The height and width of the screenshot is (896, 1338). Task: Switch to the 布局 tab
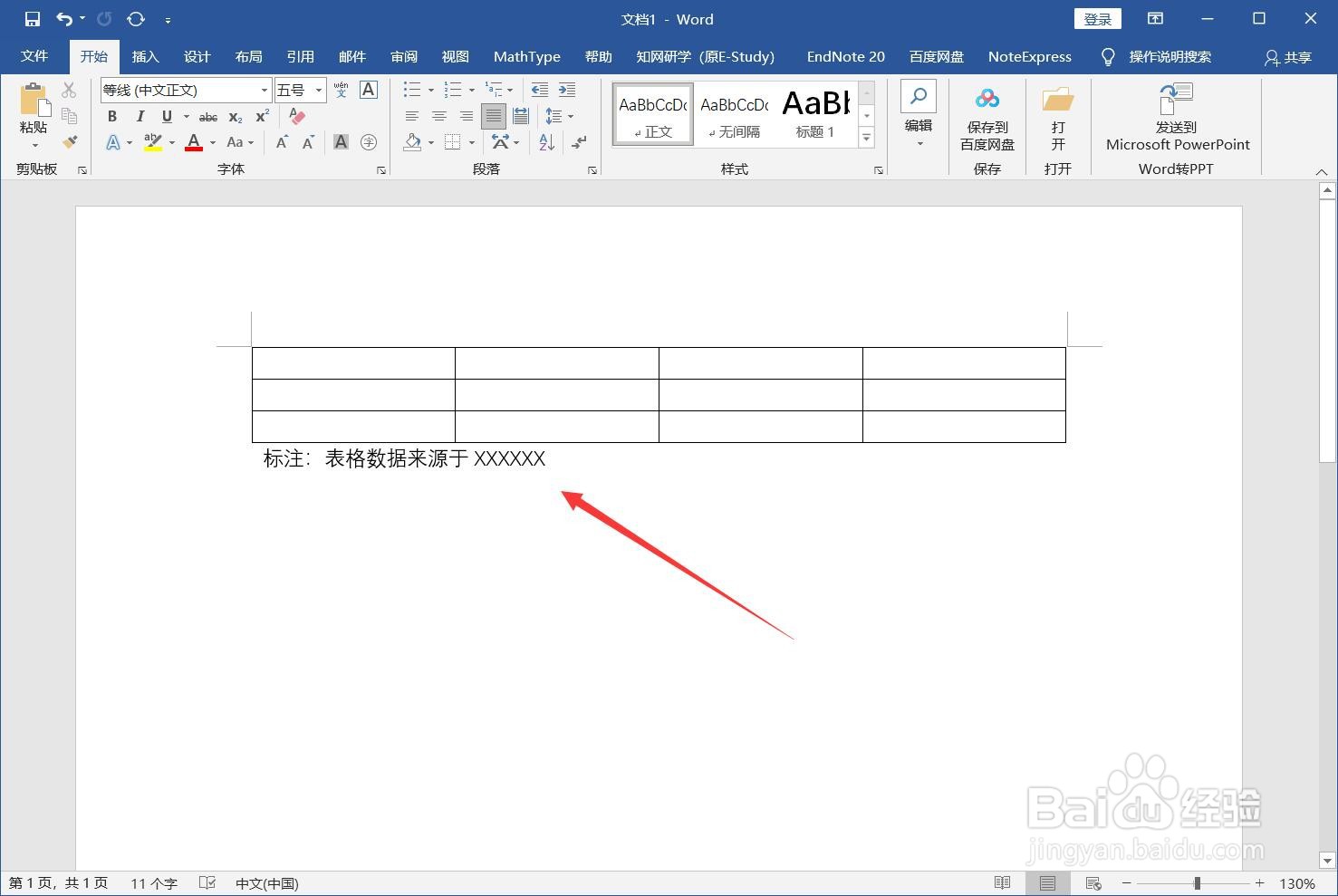pyautogui.click(x=248, y=56)
